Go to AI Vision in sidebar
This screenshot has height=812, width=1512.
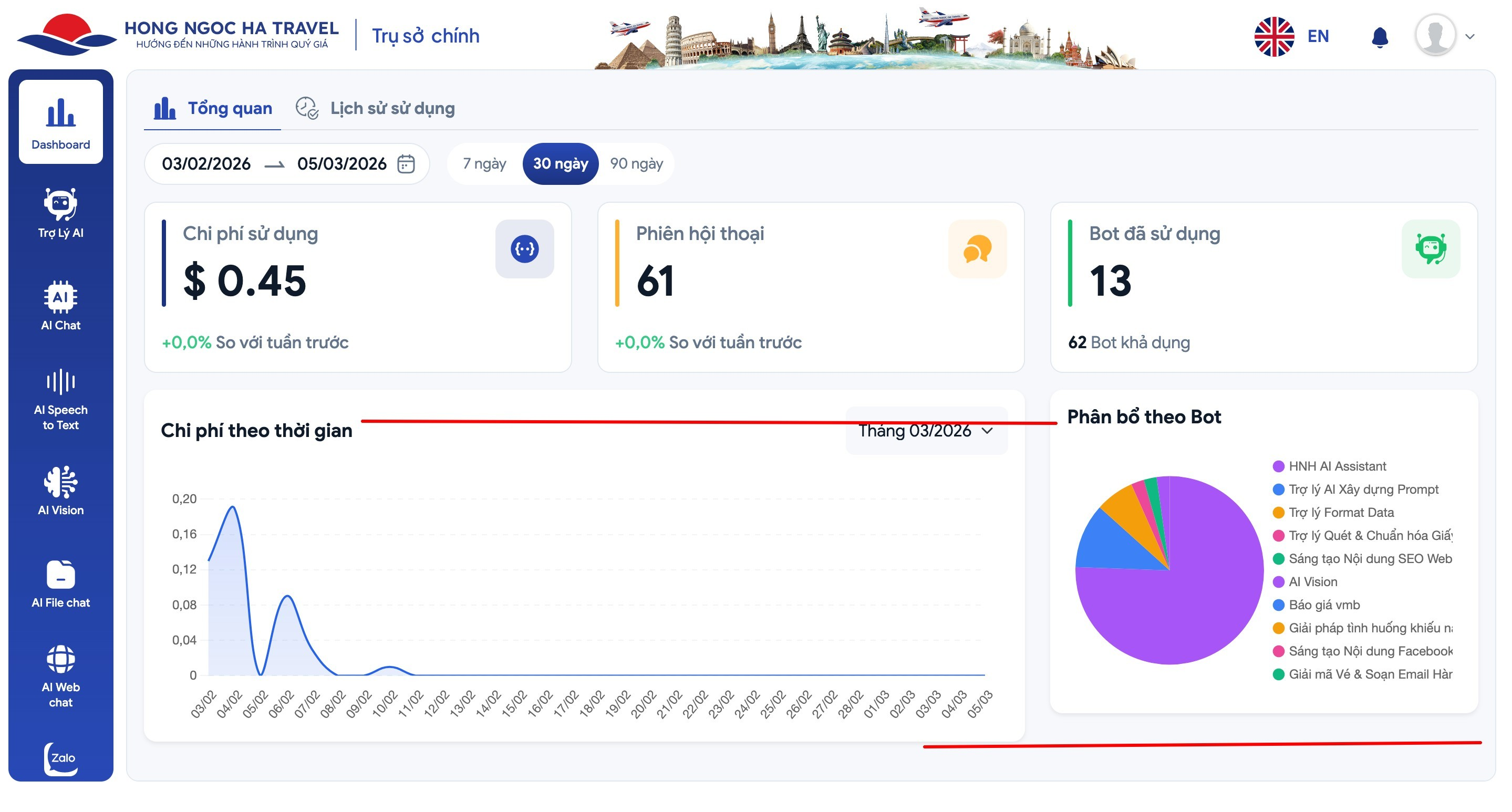[60, 491]
